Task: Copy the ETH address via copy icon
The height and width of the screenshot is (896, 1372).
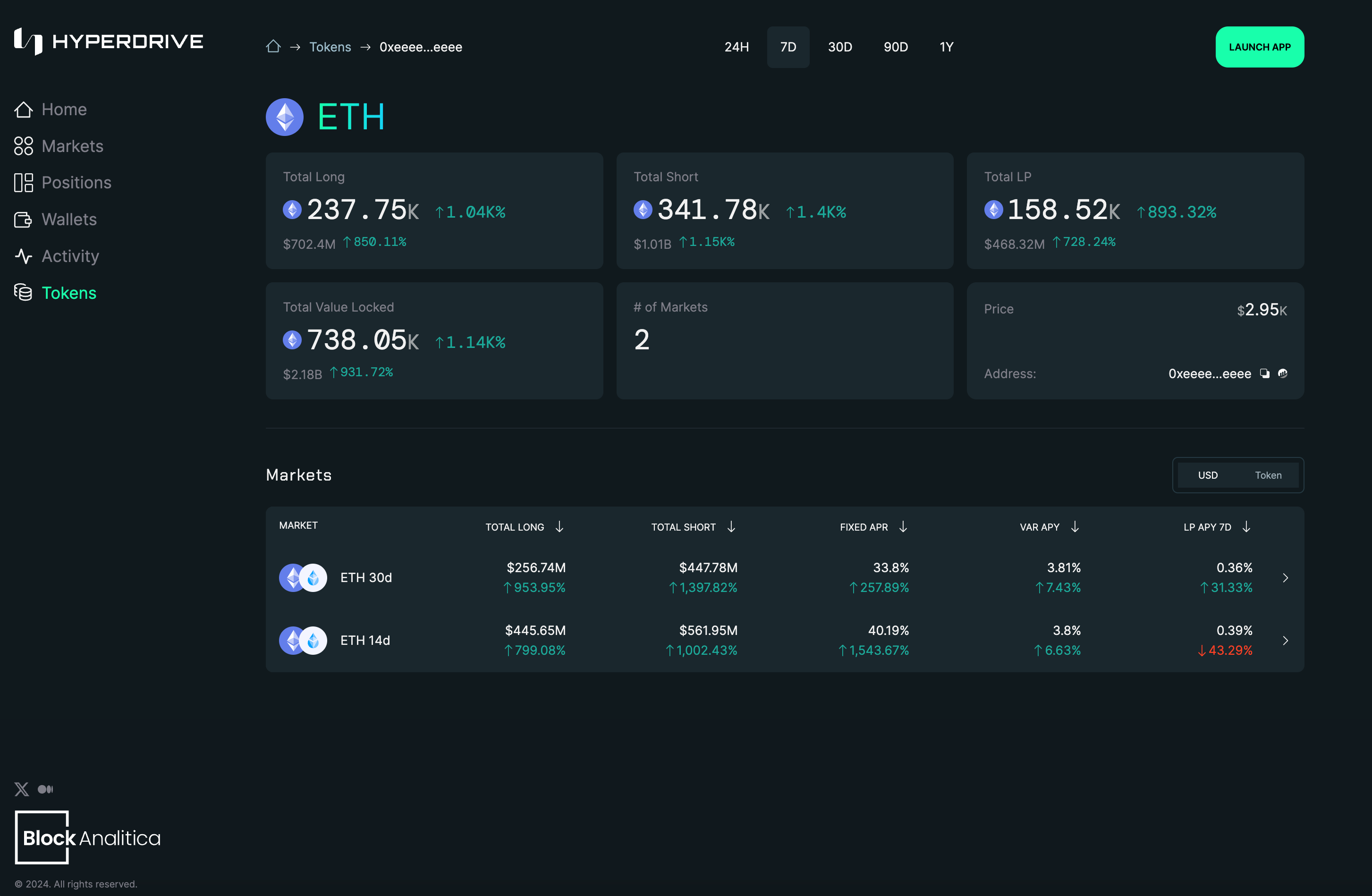Action: [x=1264, y=373]
